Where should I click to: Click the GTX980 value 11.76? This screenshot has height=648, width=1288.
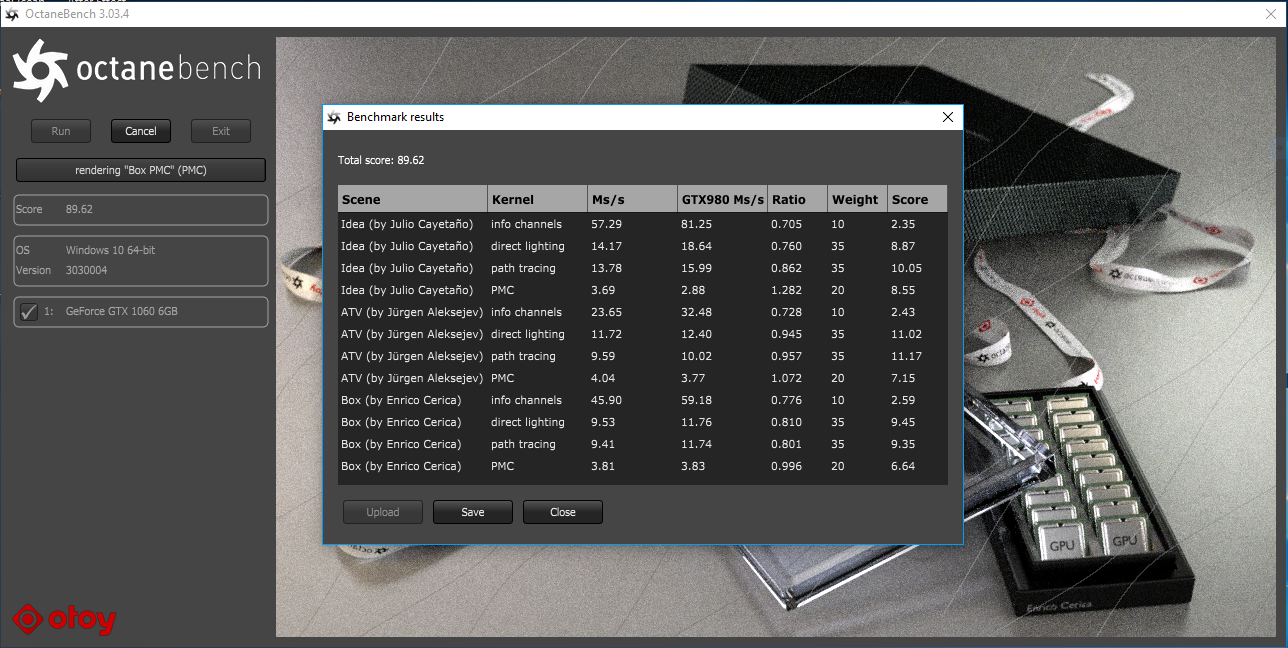pyautogui.click(x=696, y=422)
